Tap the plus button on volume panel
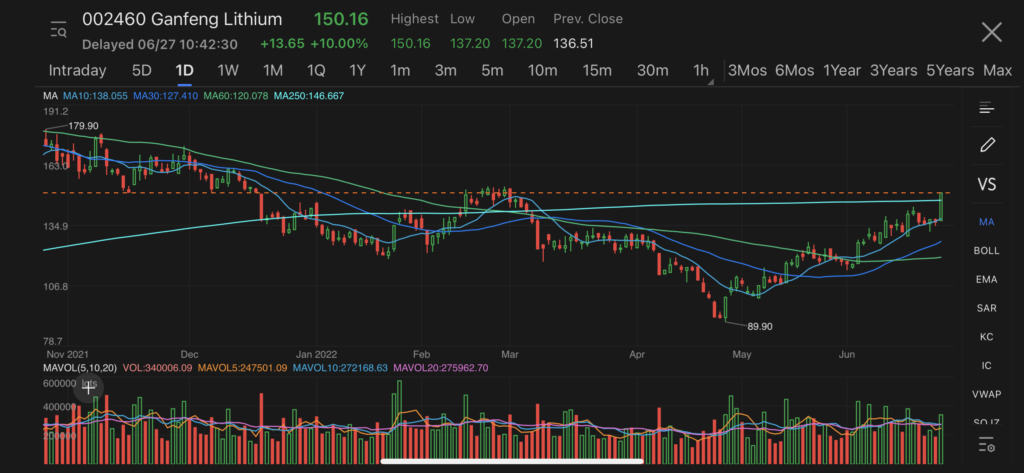Screen dimensions: 1024x473 (x=88, y=388)
